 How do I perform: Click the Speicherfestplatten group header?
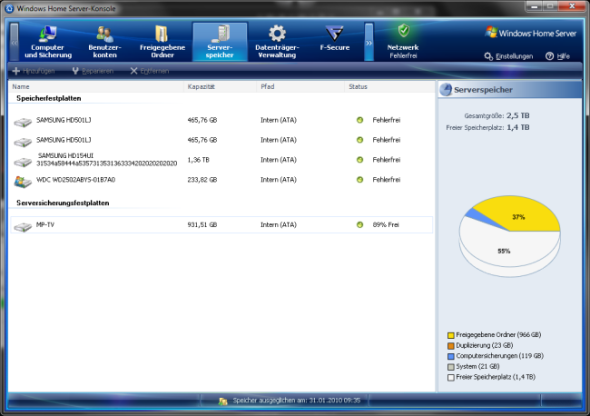tap(49, 98)
